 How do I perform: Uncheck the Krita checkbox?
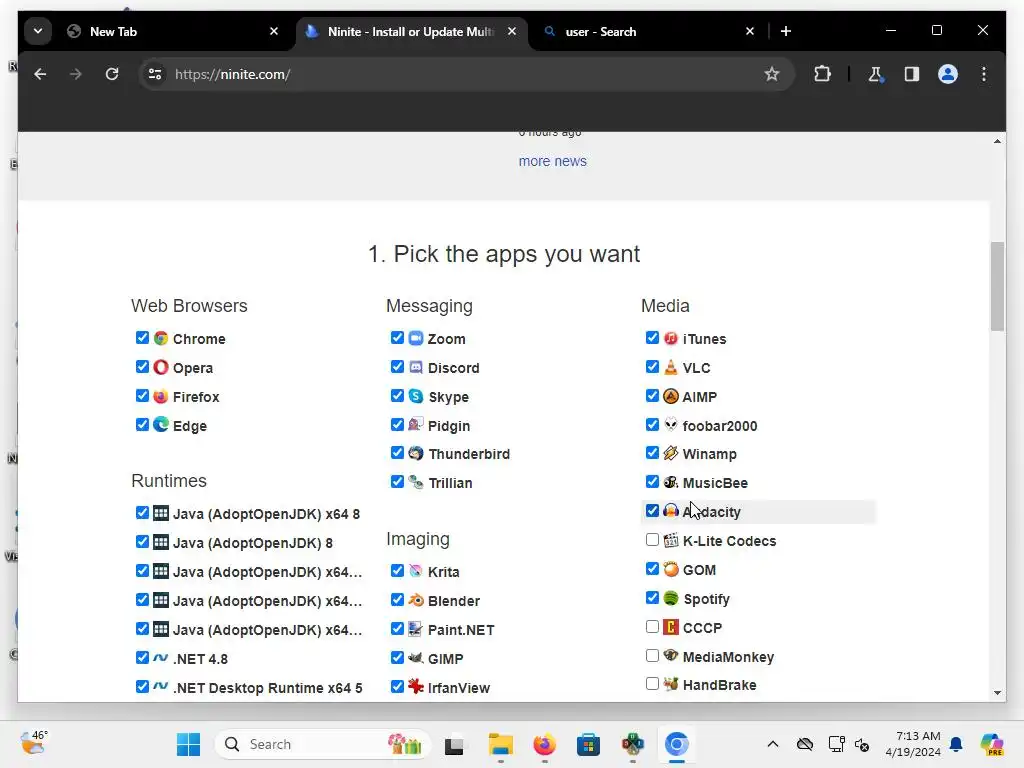(x=397, y=571)
